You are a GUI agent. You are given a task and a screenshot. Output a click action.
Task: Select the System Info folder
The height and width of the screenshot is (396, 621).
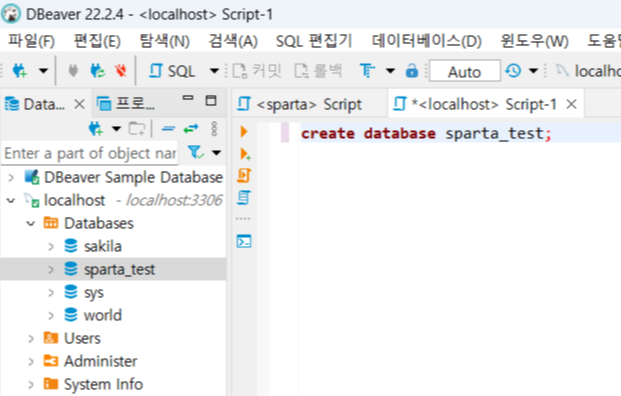103,384
